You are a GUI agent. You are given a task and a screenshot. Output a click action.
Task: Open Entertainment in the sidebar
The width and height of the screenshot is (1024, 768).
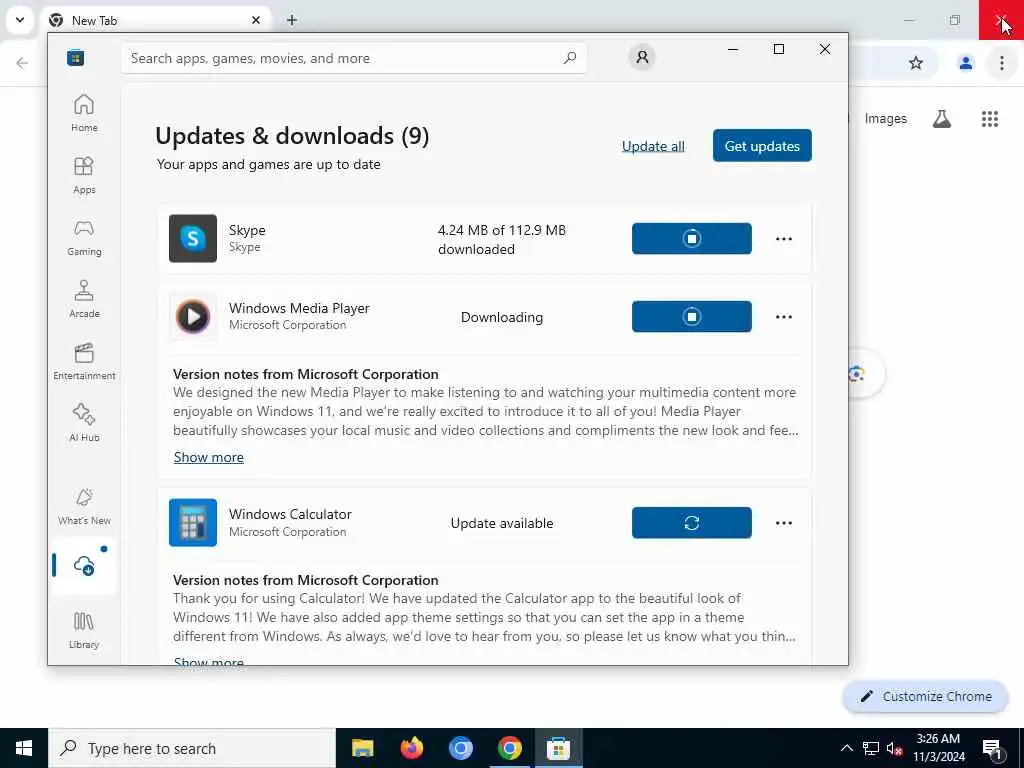point(84,361)
